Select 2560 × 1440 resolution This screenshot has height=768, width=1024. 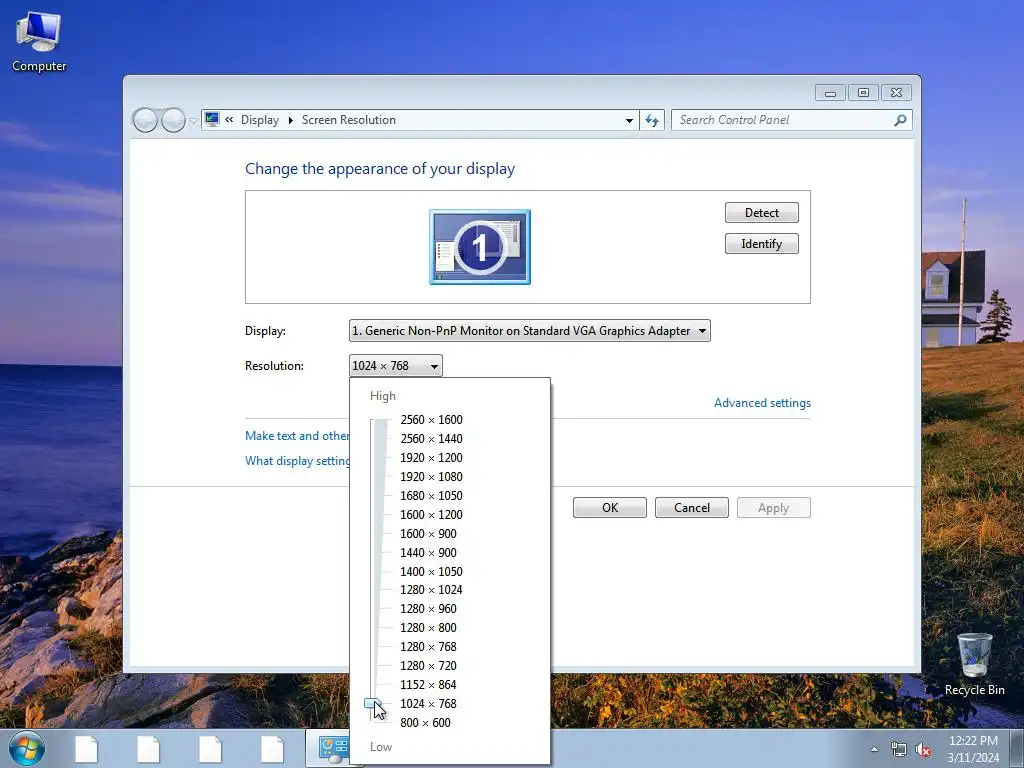click(x=431, y=439)
